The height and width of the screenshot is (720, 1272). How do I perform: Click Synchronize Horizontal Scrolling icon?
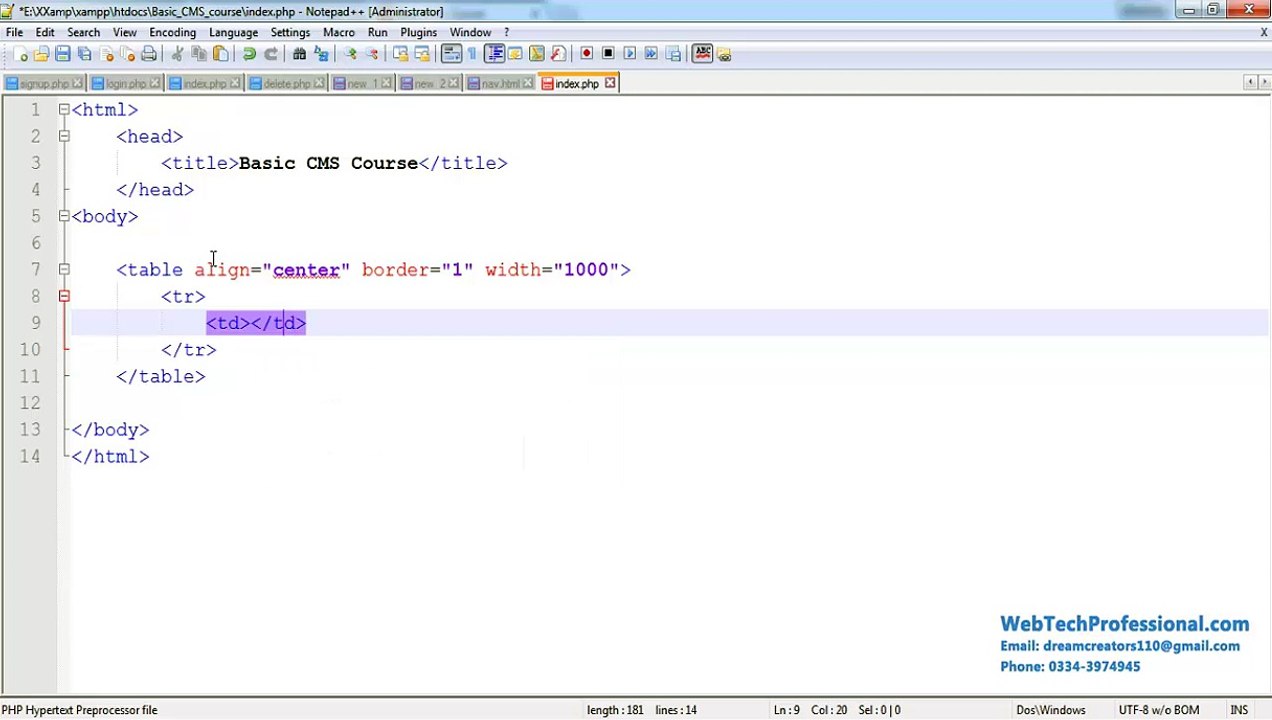pyautogui.click(x=422, y=54)
